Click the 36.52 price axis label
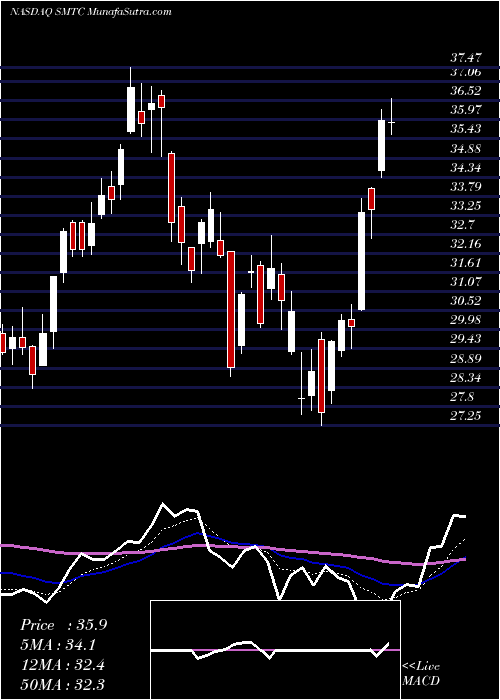The image size is (500, 700). point(466,91)
